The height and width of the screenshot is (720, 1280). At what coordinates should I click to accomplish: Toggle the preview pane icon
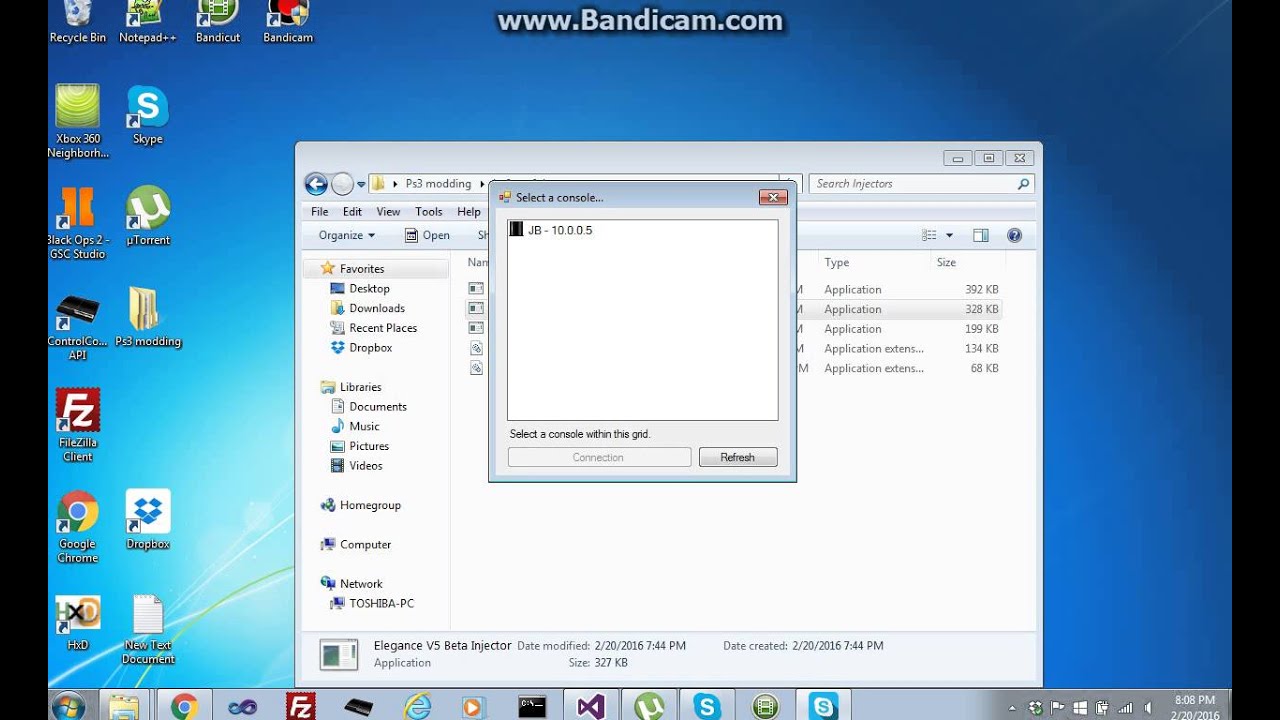tap(981, 235)
